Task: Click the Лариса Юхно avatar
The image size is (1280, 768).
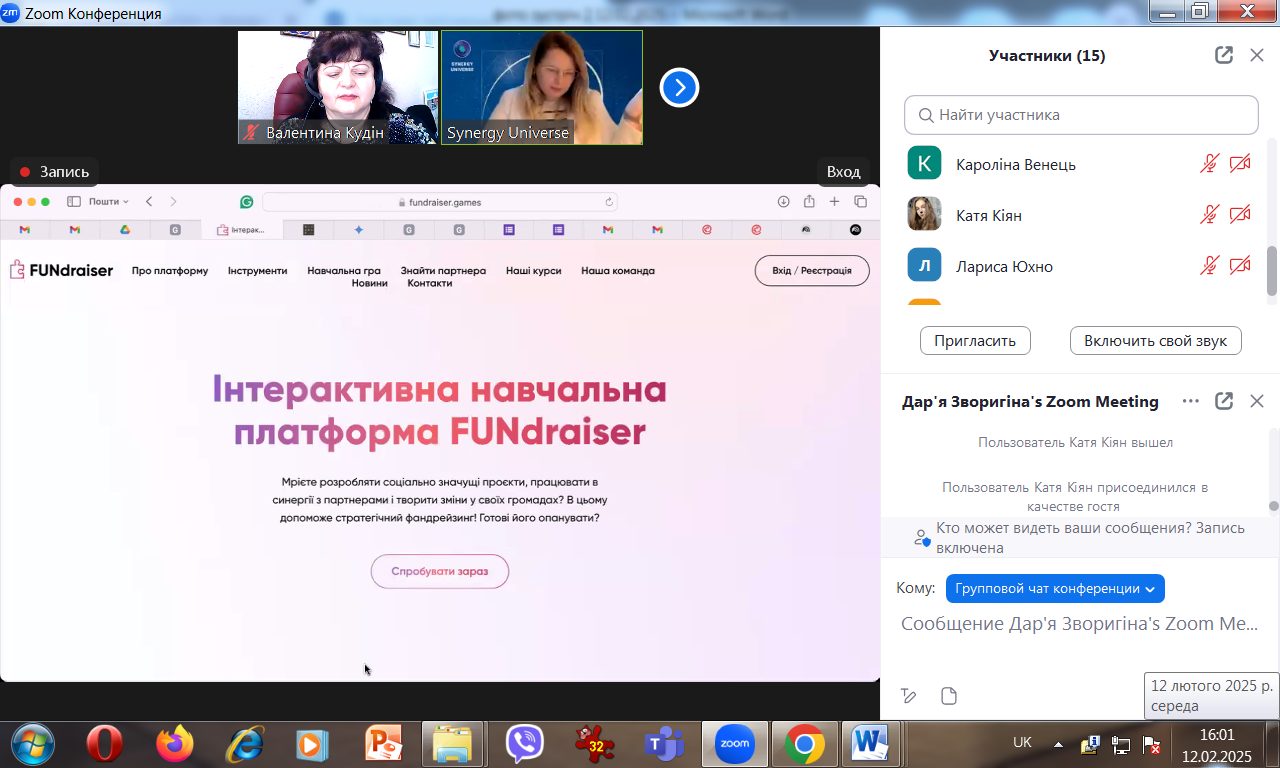Action: [924, 265]
